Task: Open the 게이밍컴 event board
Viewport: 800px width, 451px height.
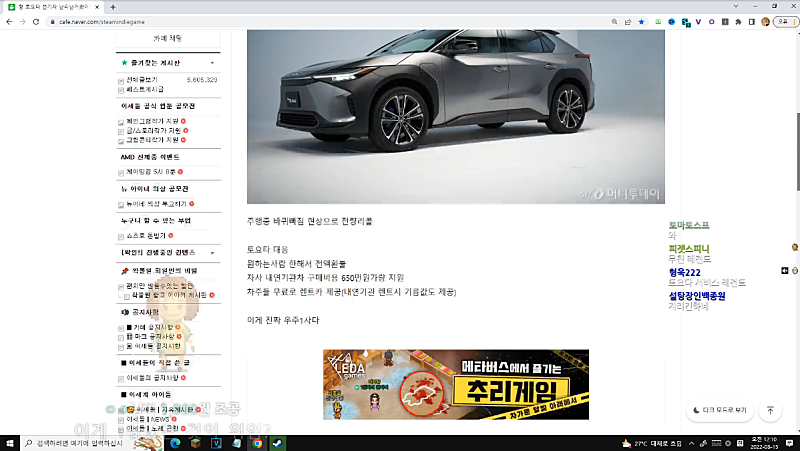Action: (151, 172)
